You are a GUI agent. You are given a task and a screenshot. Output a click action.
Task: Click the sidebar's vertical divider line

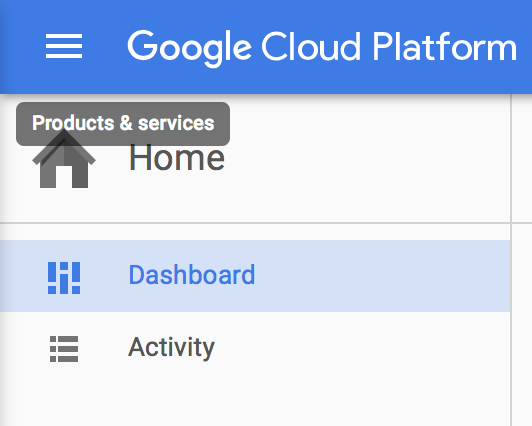coord(511,260)
